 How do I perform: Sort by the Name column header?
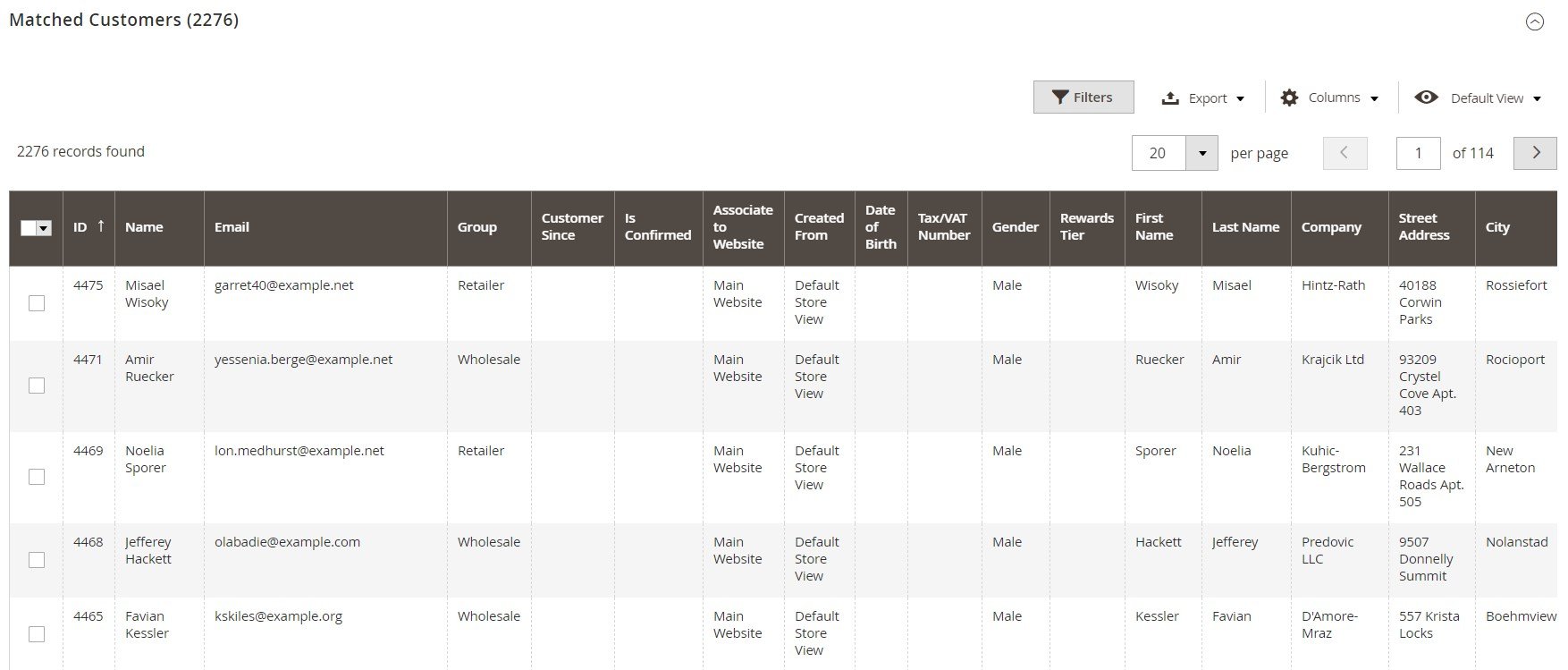coord(159,227)
